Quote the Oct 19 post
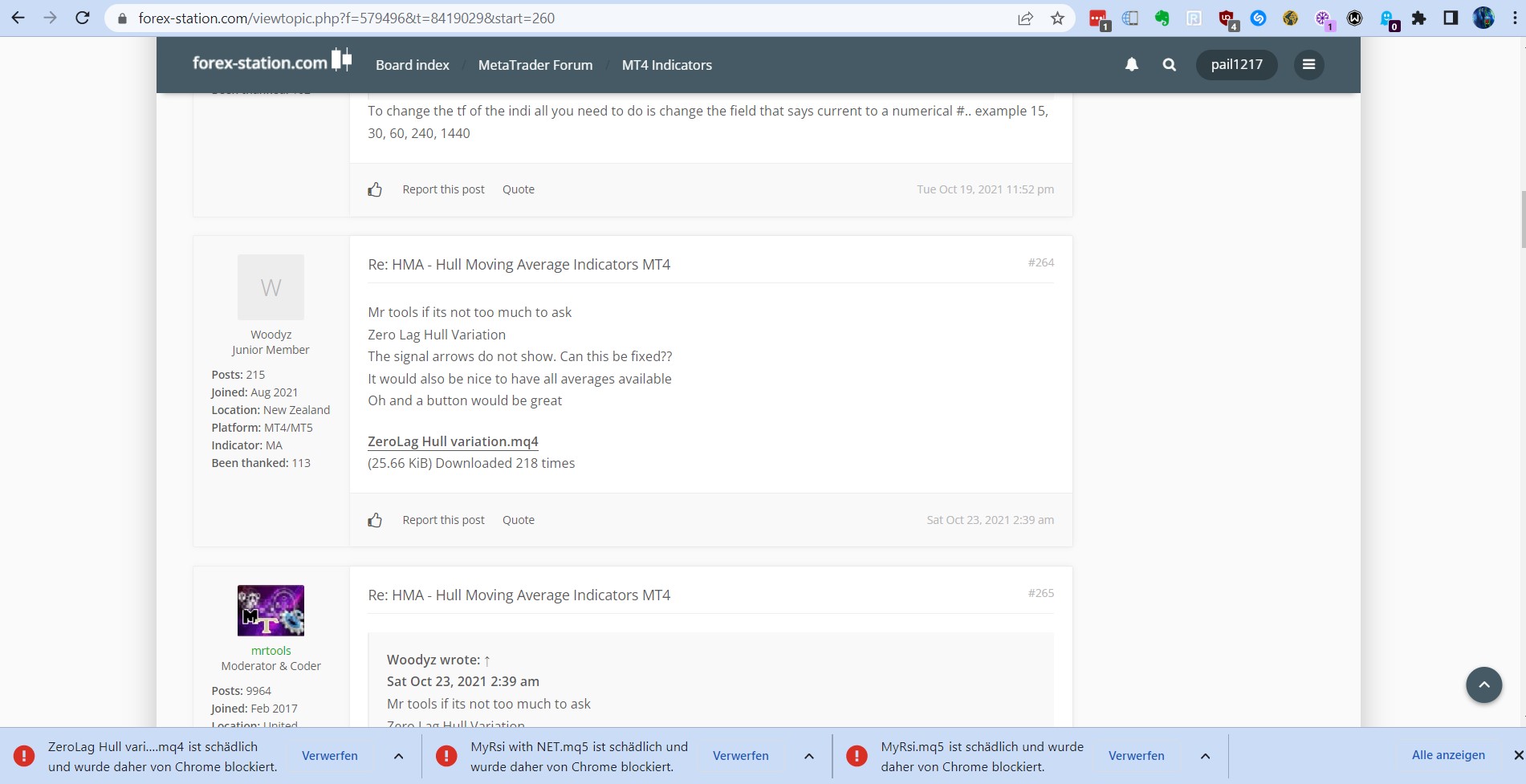Viewport: 1526px width, 784px height. [519, 189]
